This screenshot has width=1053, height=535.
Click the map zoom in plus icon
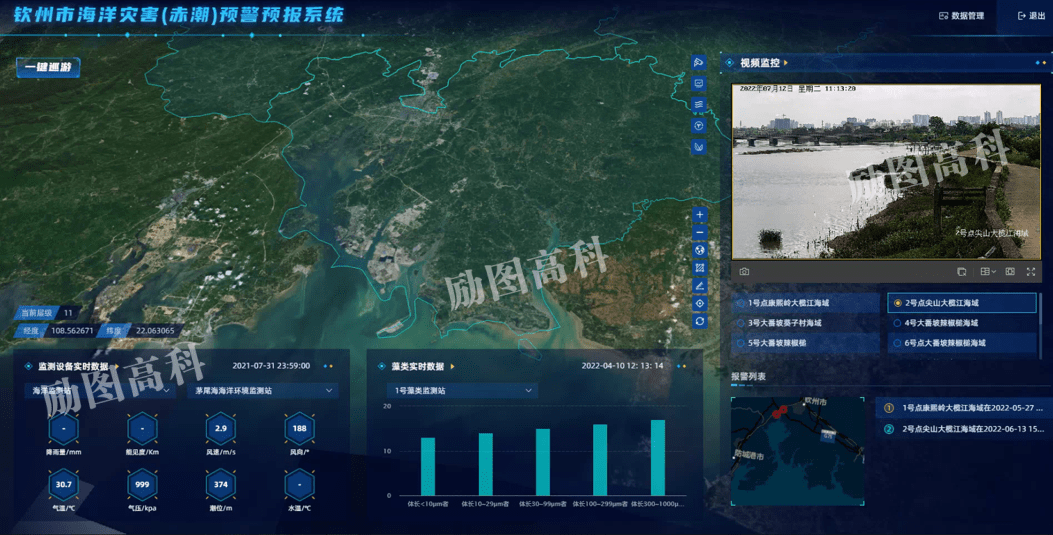[x=699, y=215]
